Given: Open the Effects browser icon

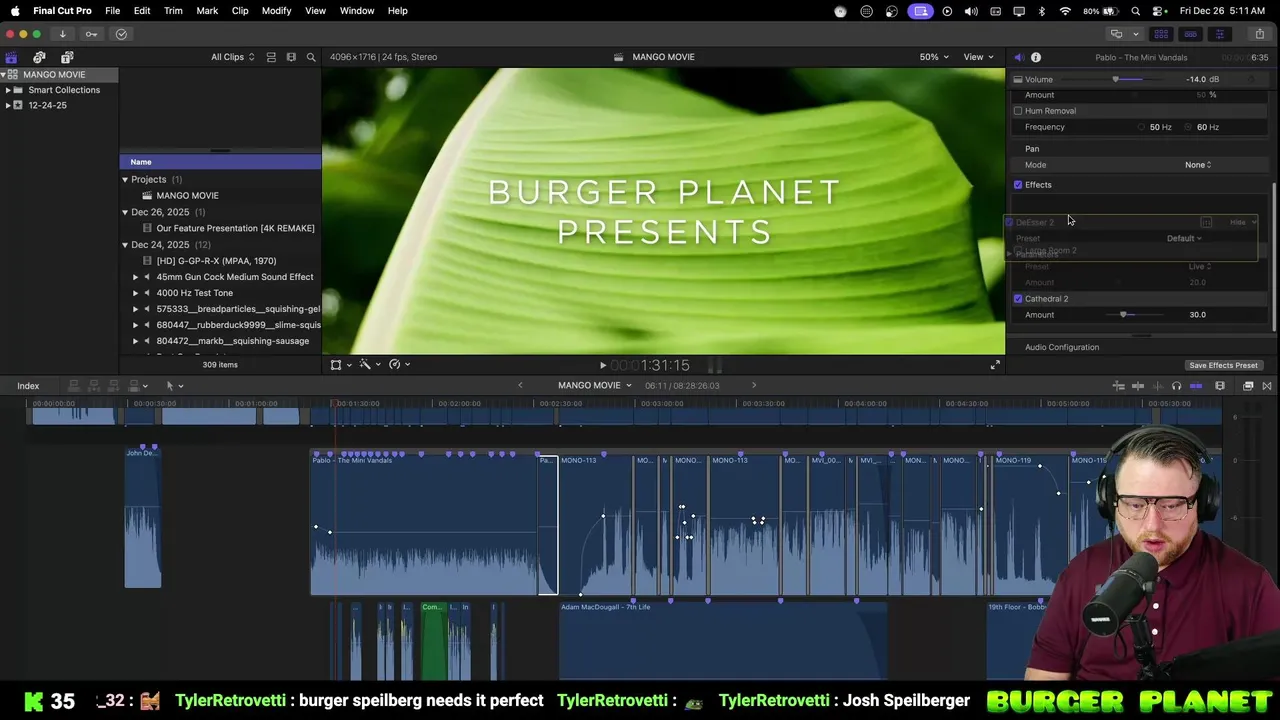Looking at the screenshot, I should coord(1248,386).
